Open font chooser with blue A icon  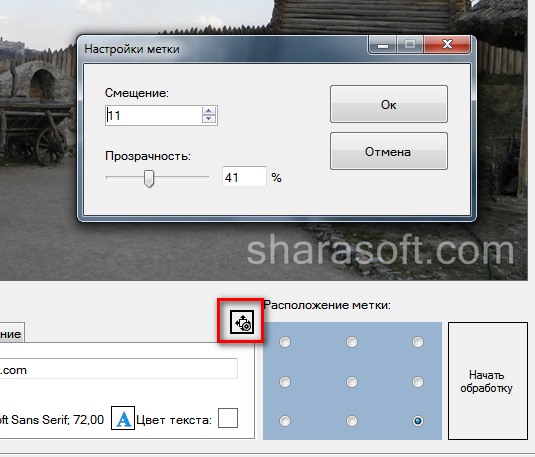point(123,418)
